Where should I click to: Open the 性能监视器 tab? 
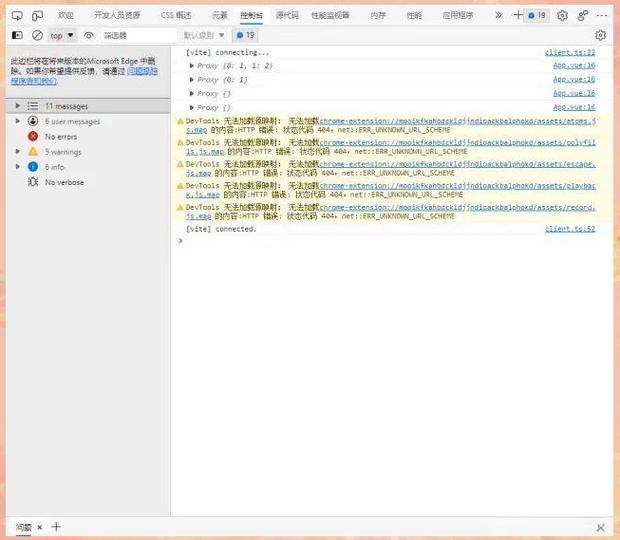[331, 15]
